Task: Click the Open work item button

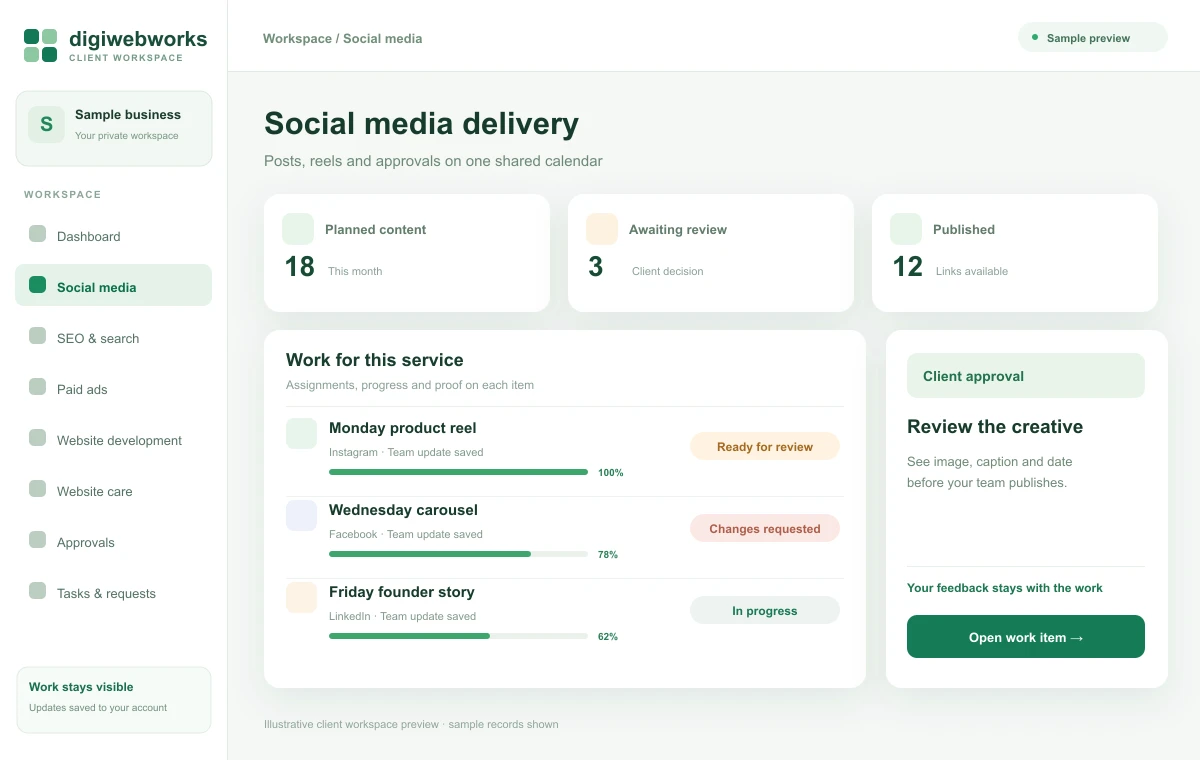Action: [x=1026, y=637]
